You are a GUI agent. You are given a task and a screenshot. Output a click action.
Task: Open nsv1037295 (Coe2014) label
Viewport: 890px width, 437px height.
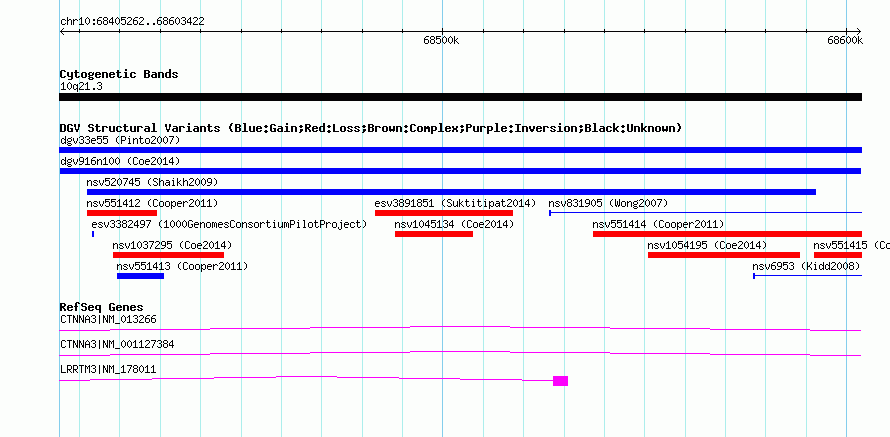173,246
